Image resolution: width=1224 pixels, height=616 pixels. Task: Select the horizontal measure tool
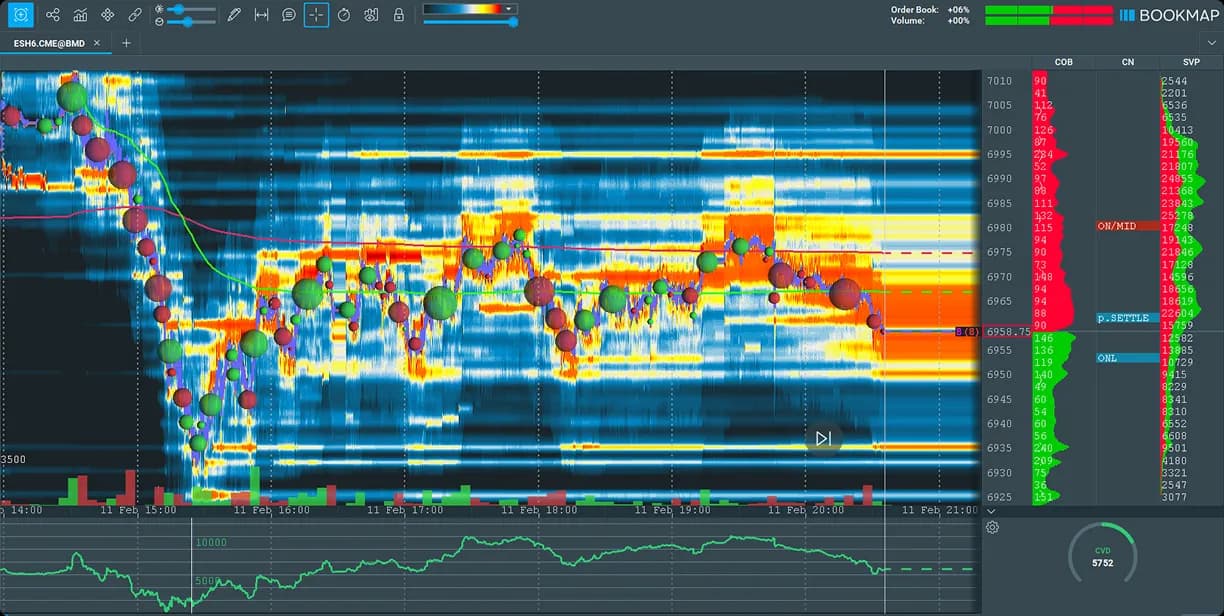(261, 15)
